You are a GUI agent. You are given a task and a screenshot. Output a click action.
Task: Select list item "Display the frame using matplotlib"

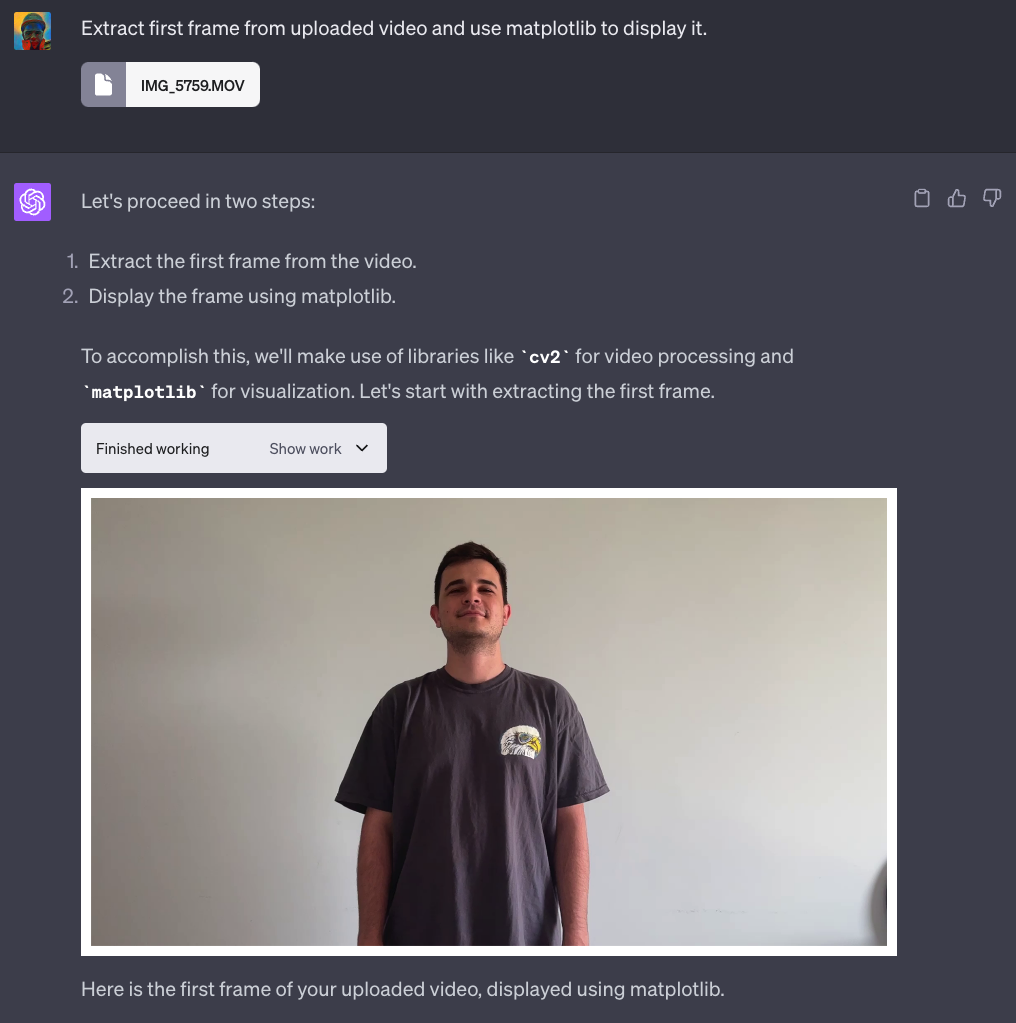[242, 296]
